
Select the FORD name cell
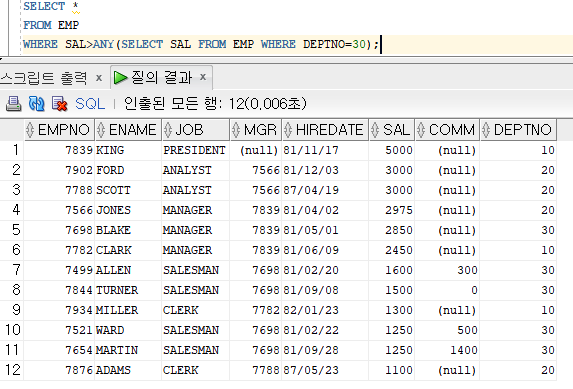pyautogui.click(x=128, y=170)
